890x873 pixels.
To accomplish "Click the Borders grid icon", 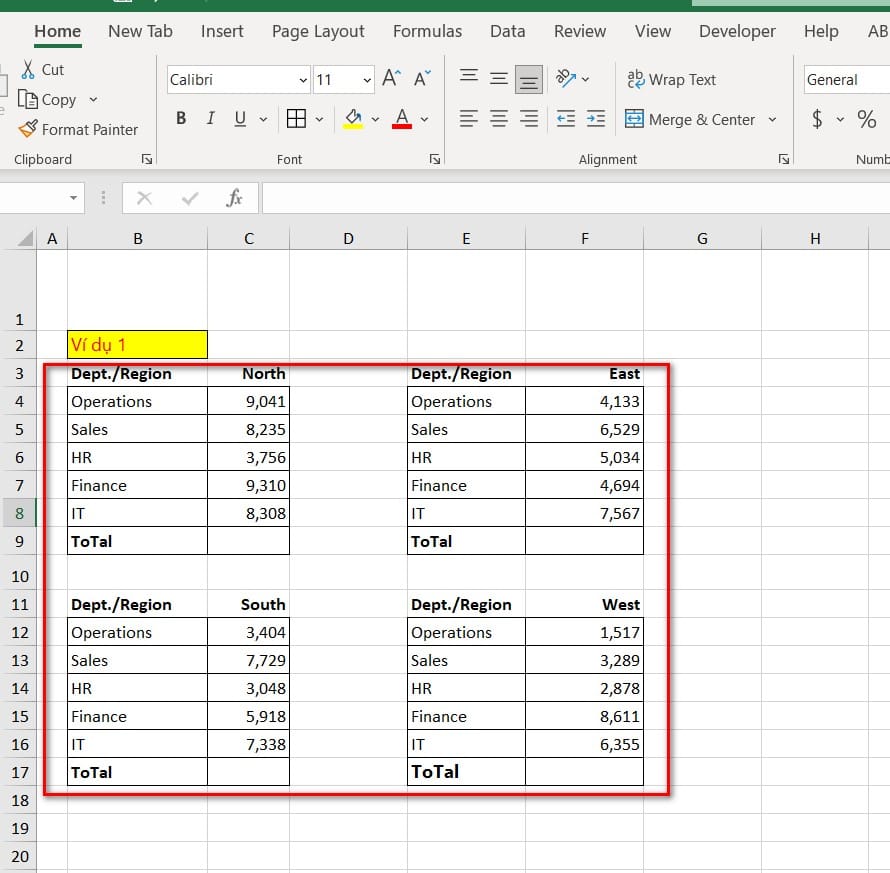I will (296, 119).
